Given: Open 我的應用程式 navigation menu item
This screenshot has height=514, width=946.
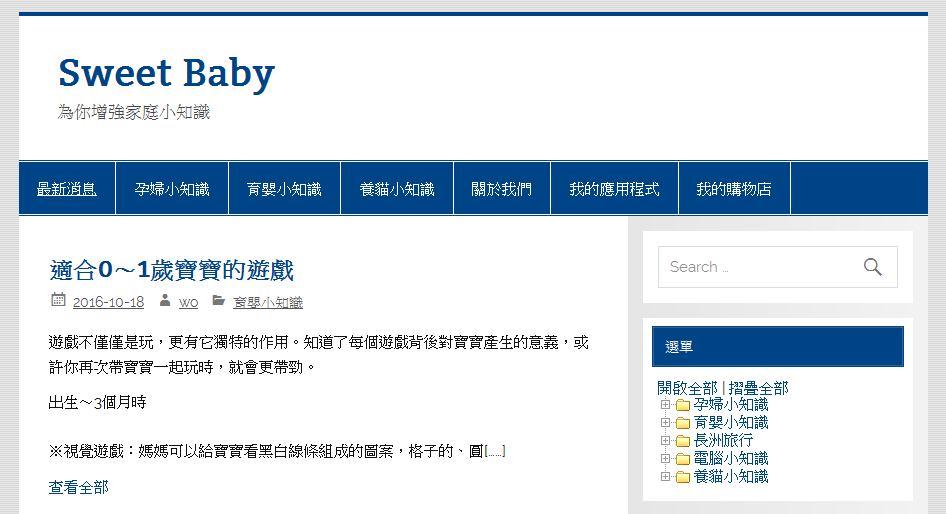Looking at the screenshot, I should pyautogui.click(x=614, y=189).
